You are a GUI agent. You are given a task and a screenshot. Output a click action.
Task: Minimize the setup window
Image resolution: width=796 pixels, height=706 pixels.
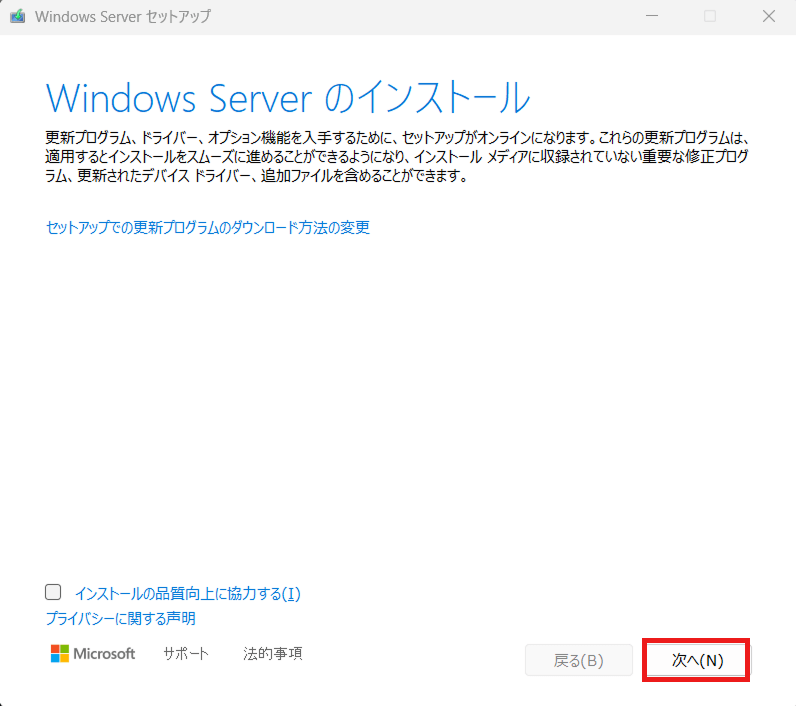(652, 16)
